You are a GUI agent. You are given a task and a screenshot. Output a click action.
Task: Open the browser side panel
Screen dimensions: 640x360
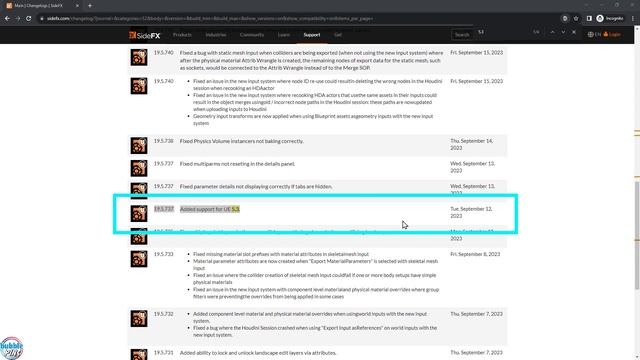[x=589, y=18]
